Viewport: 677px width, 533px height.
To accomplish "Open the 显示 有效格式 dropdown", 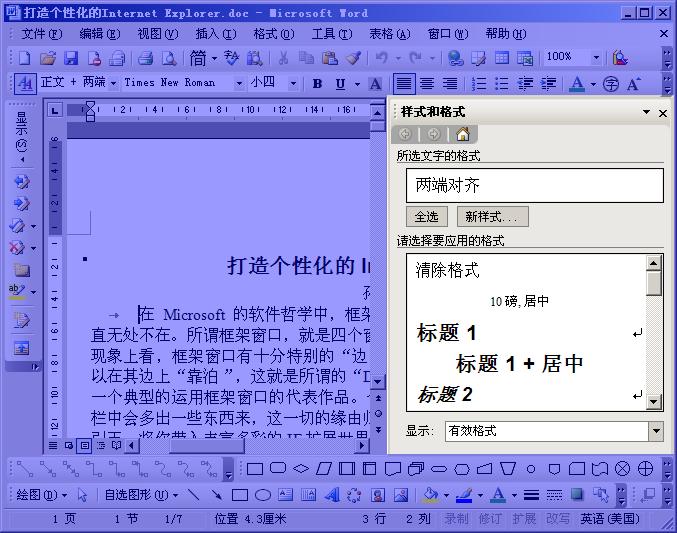I will point(655,431).
